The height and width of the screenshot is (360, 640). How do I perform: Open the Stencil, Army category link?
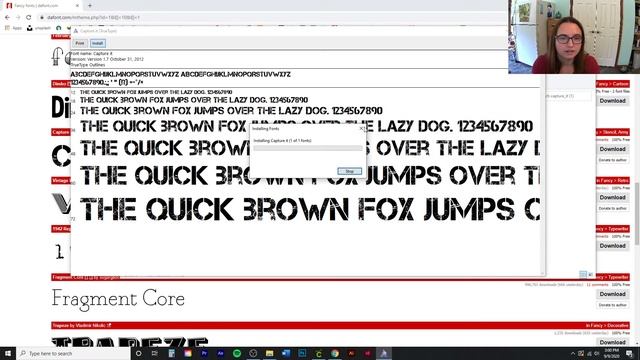pos(613,132)
